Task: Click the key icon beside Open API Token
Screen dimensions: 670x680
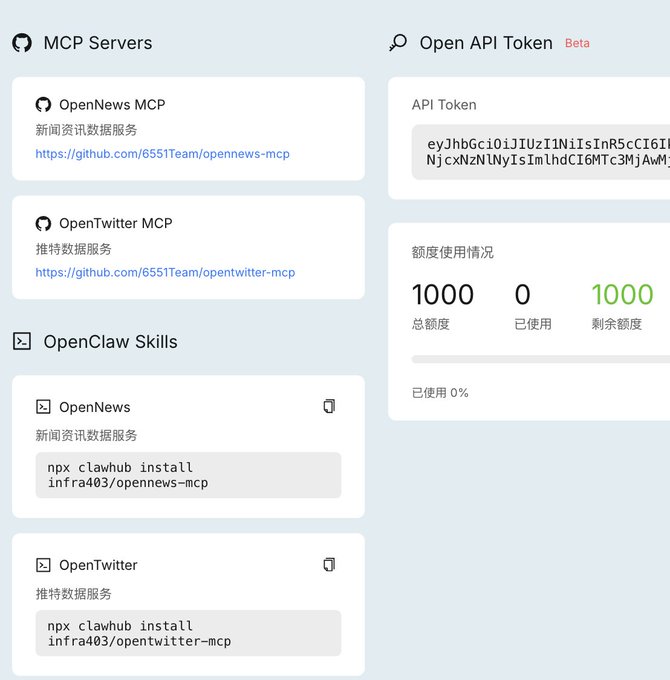Action: click(398, 43)
